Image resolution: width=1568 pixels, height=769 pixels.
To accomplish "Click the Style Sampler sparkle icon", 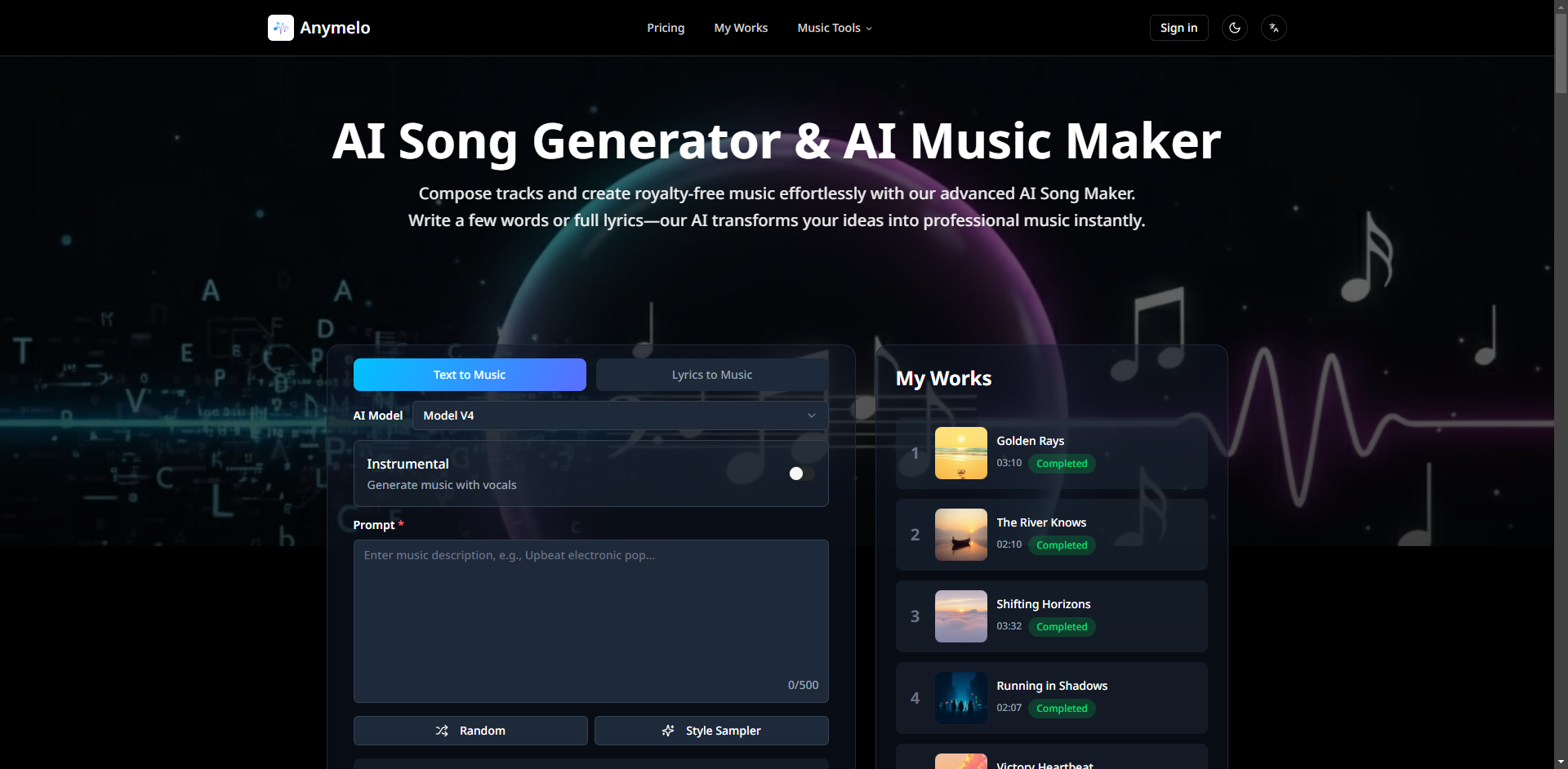I will pos(668,731).
